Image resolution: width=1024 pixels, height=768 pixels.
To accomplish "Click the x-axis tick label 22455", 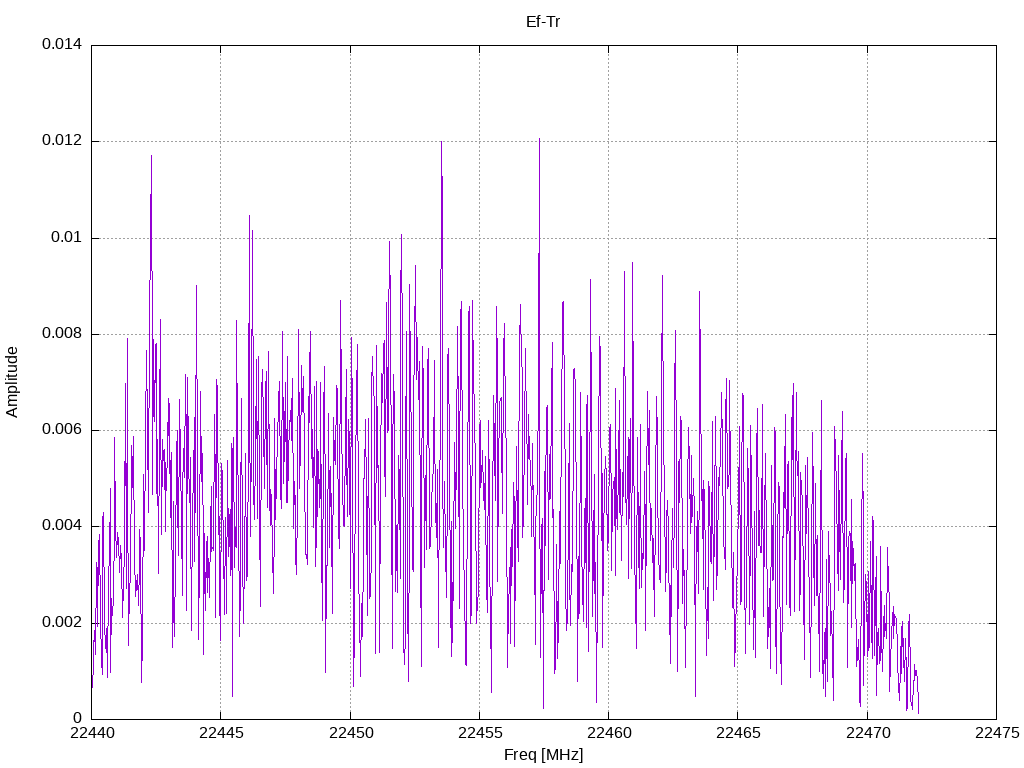I will 480,733.
